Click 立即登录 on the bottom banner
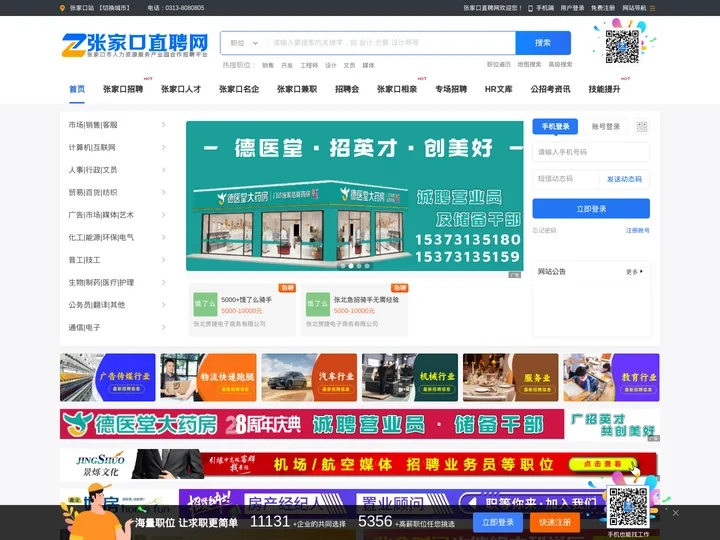The image size is (720, 540). pos(498,523)
